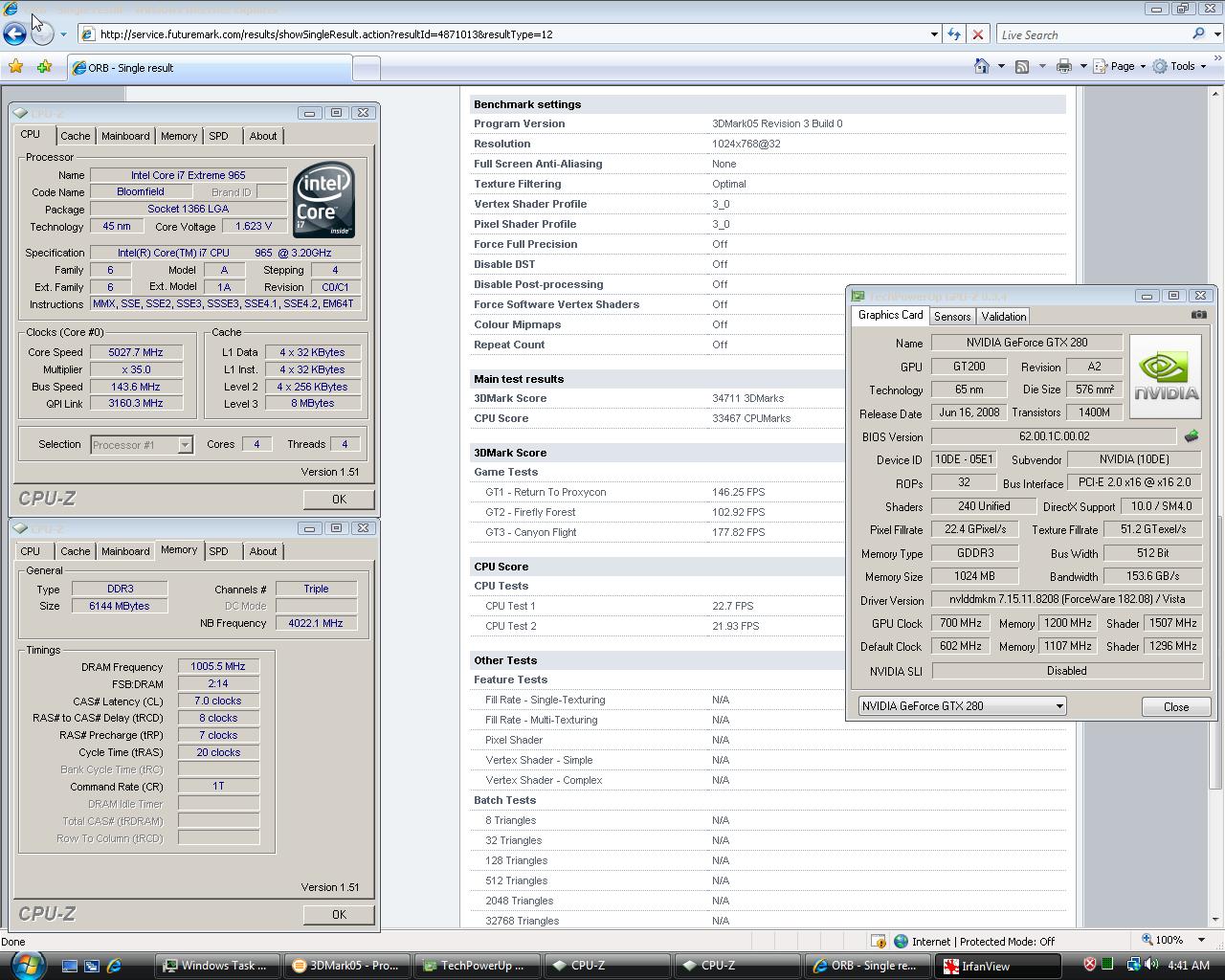Open the recent pages arrow beside the Forward button
This screenshot has height=980, width=1225.
[63, 34]
